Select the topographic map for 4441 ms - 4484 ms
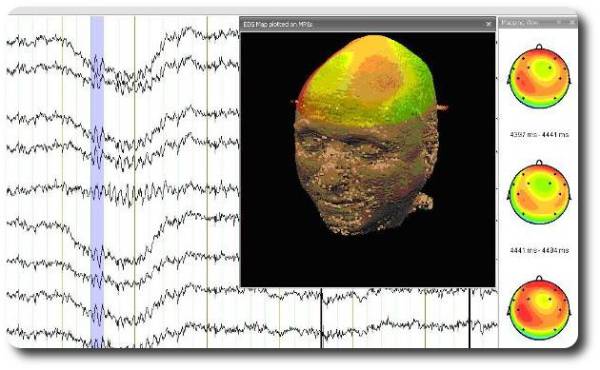The width and height of the screenshot is (600, 370). (x=539, y=192)
